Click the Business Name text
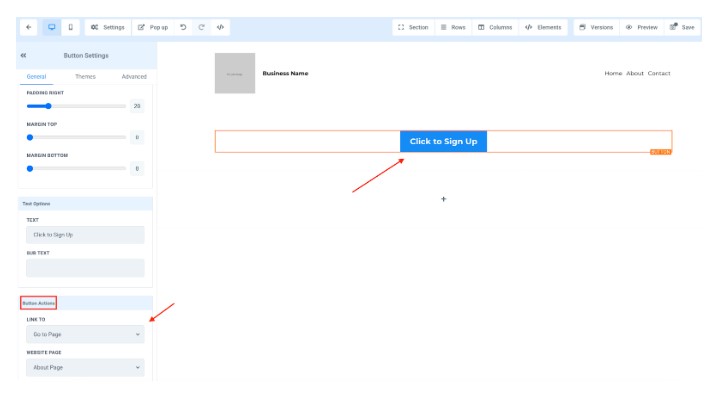The image size is (712, 399). [285, 73]
